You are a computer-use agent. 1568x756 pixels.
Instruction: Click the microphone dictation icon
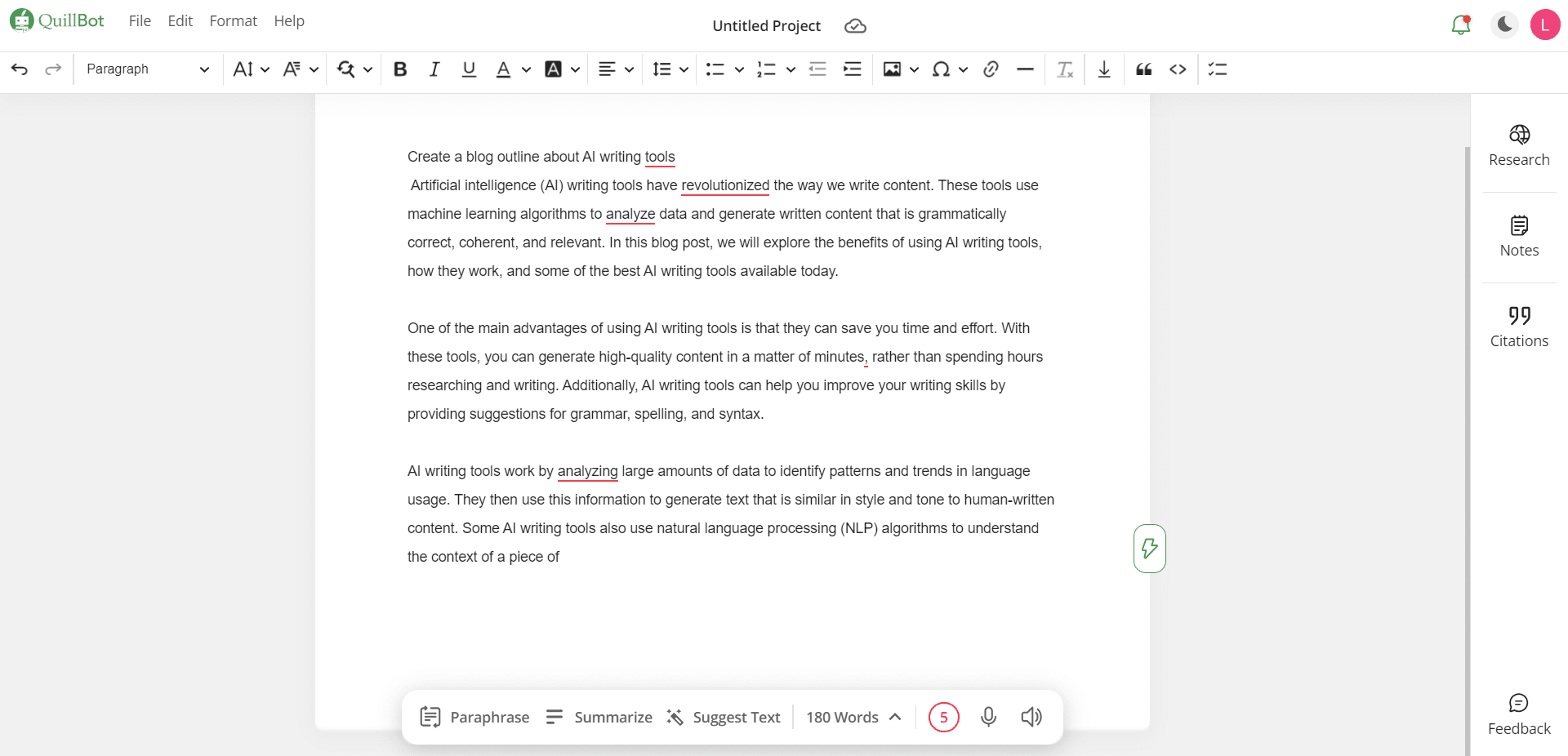tap(988, 717)
